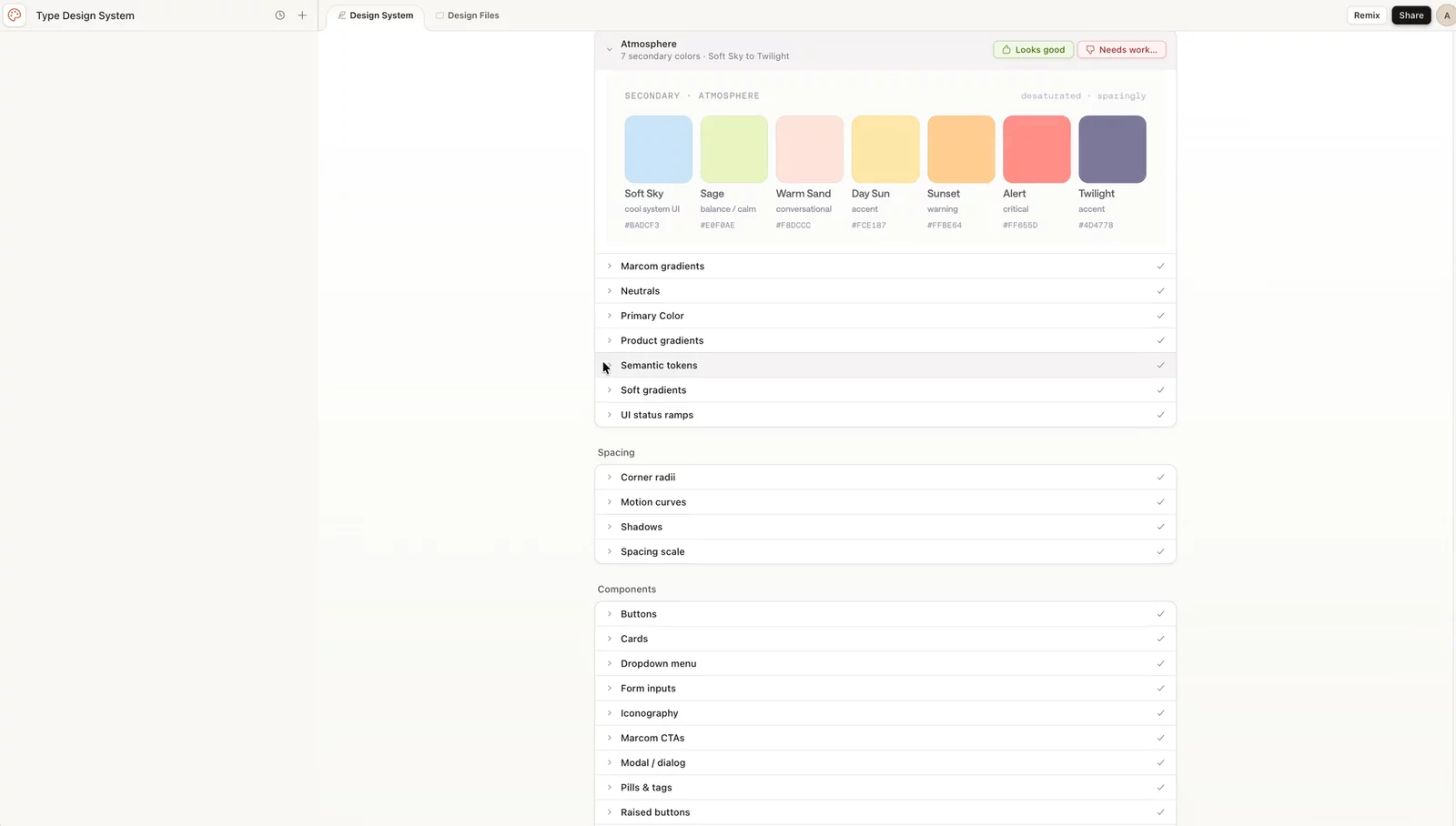This screenshot has width=1456, height=826.
Task: Select the Warm Sand color swatch
Action: (x=810, y=149)
